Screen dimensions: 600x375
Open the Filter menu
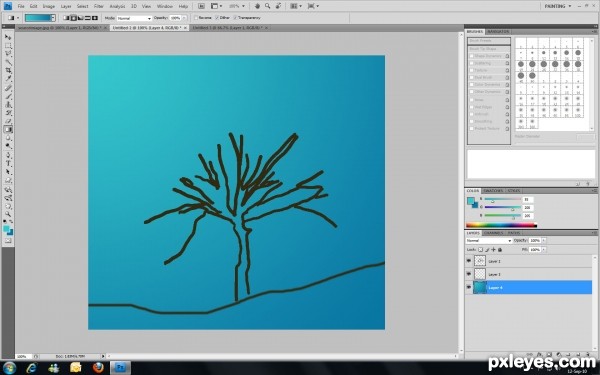[x=99, y=7]
